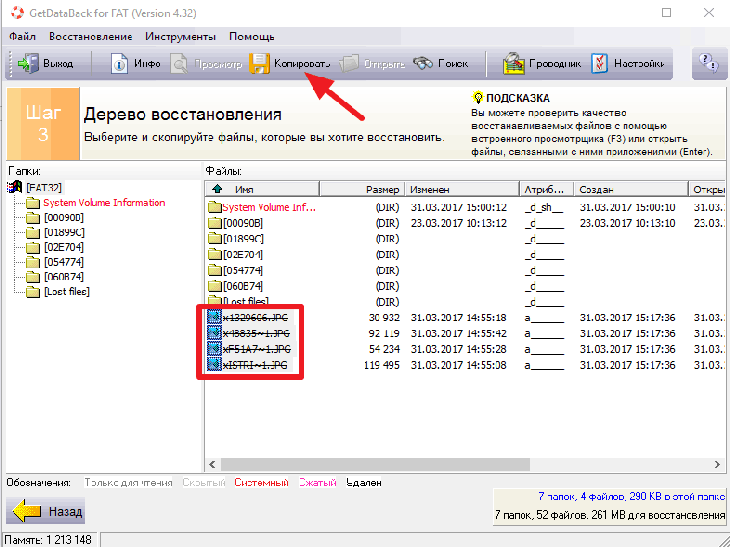Click System Volume Inf... folder icon in files

click(215, 207)
